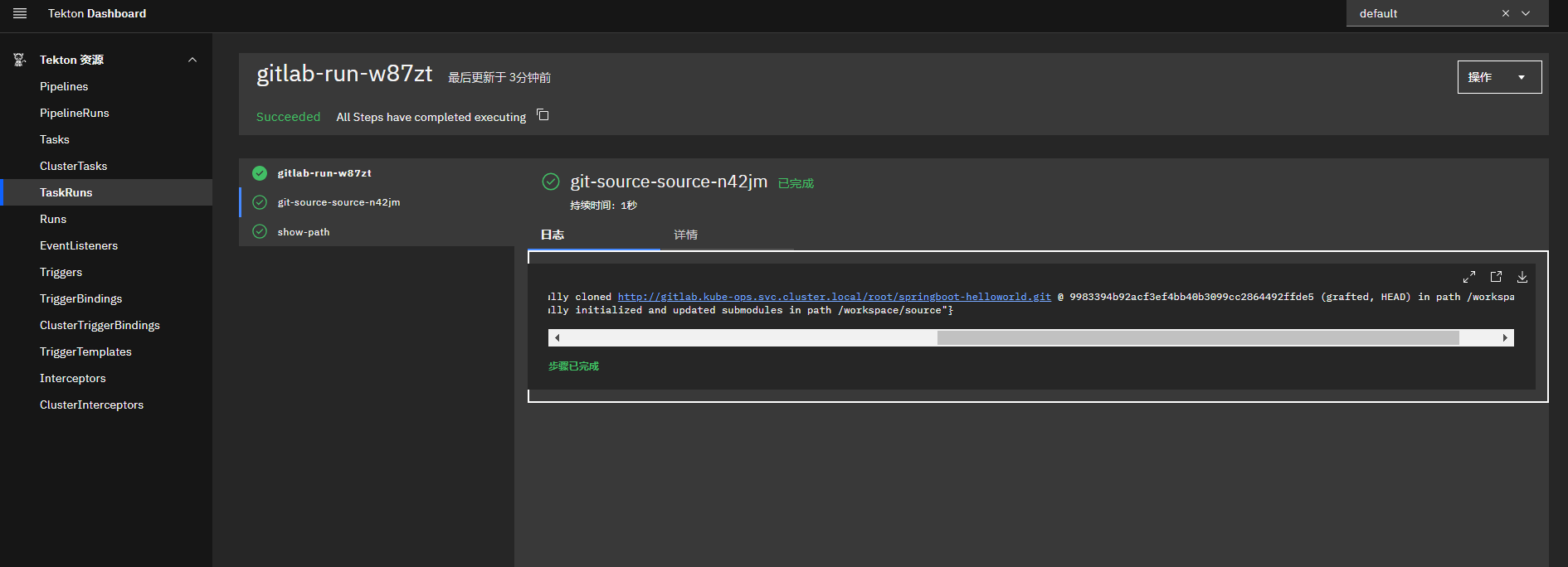Collapse the Tekton 资源 section
Screen dimensions: 1568x567
192,60
